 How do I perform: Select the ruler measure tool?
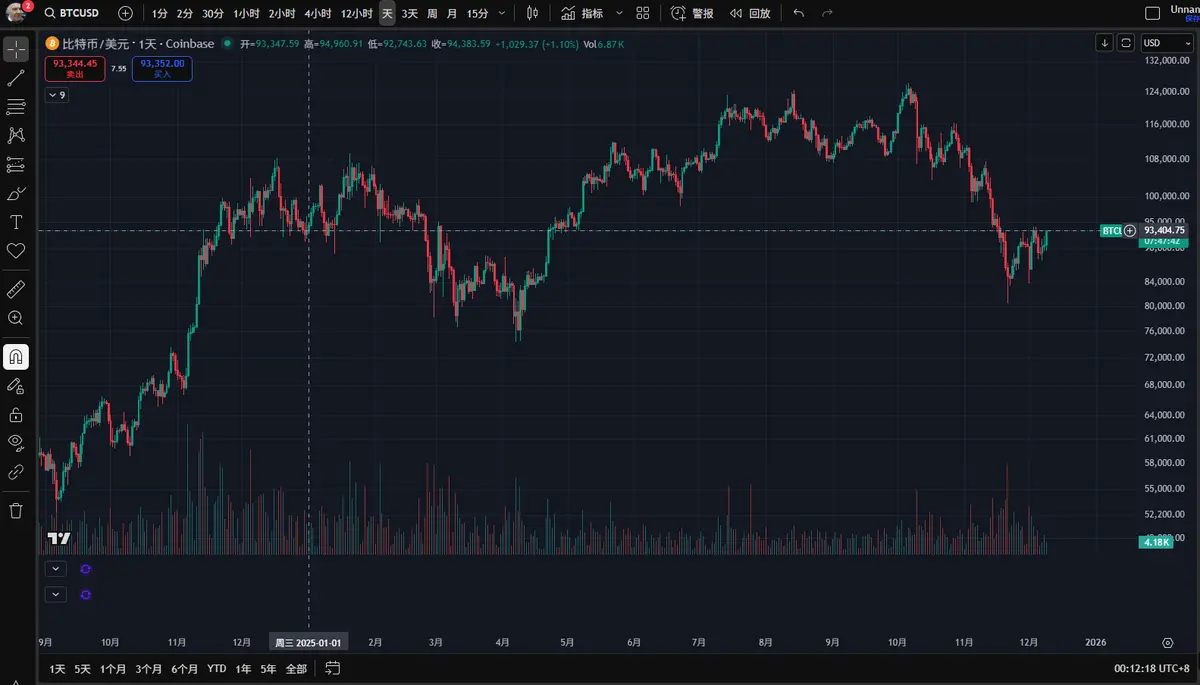pos(16,289)
